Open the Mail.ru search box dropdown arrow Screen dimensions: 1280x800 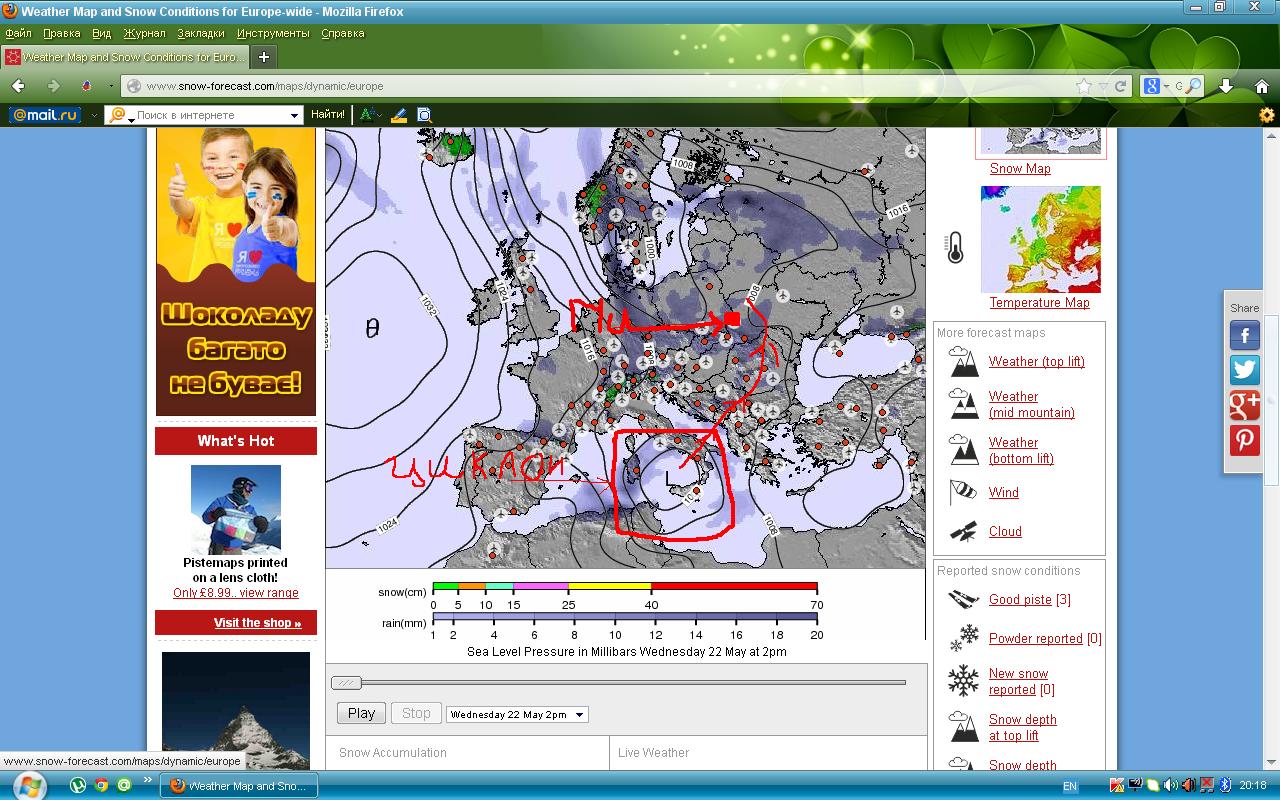point(294,115)
